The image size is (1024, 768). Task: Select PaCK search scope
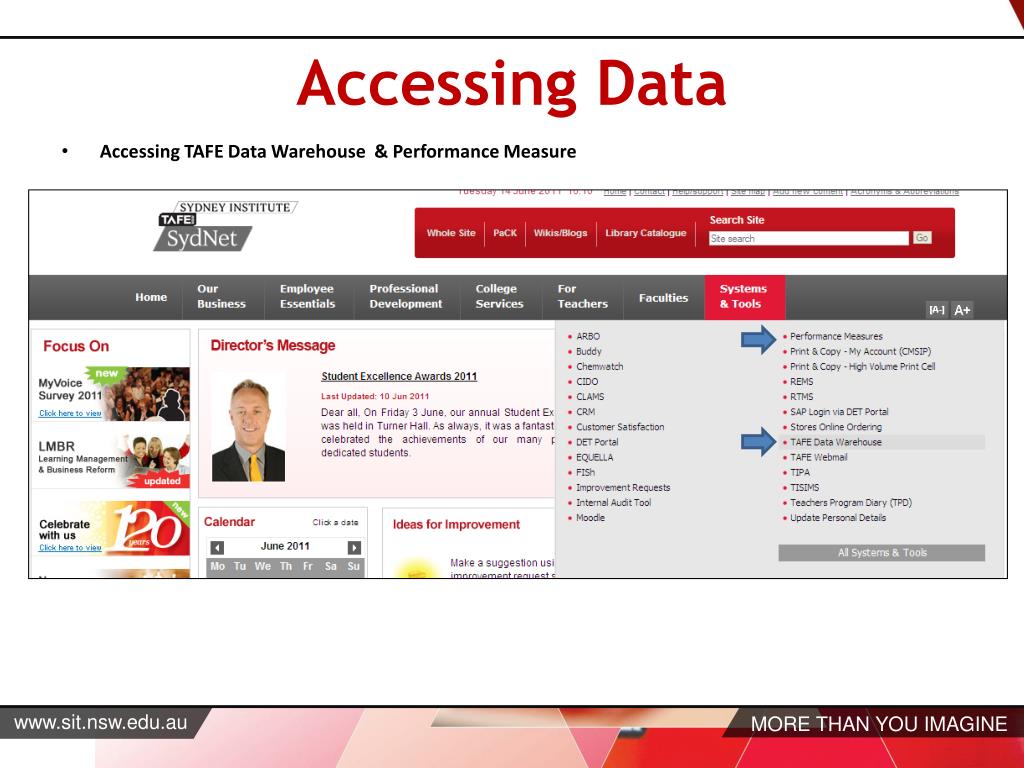point(505,233)
